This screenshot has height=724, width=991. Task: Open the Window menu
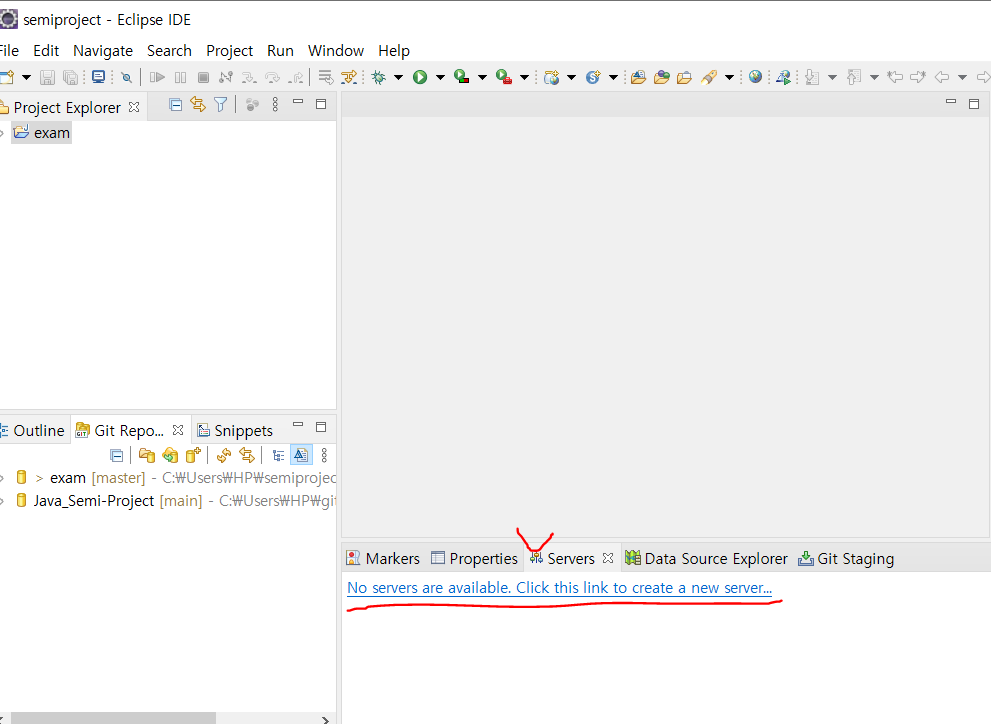[x=336, y=51]
